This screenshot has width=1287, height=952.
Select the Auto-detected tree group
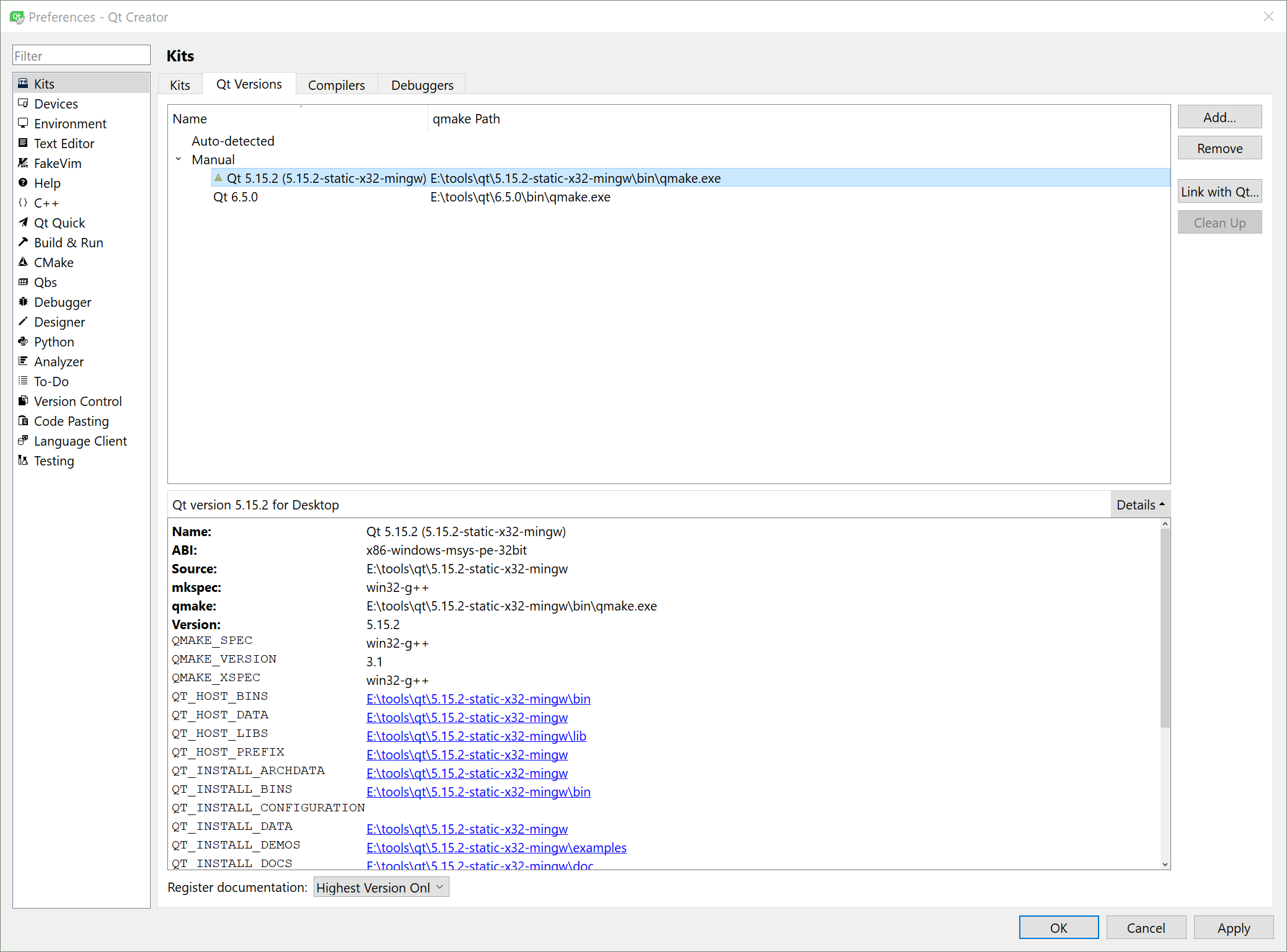[232, 141]
